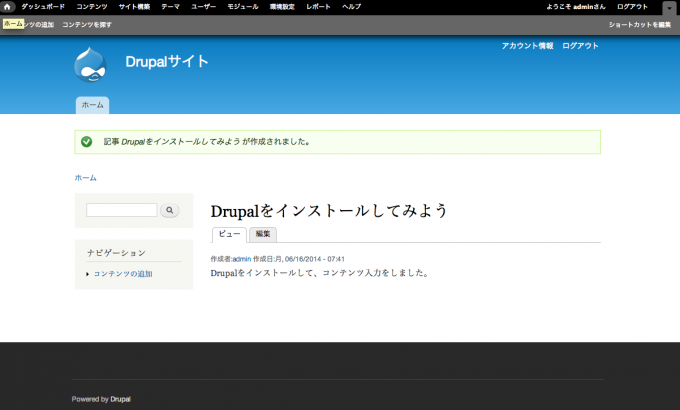Open ショートカットを編集 link

pyautogui.click(x=639, y=24)
